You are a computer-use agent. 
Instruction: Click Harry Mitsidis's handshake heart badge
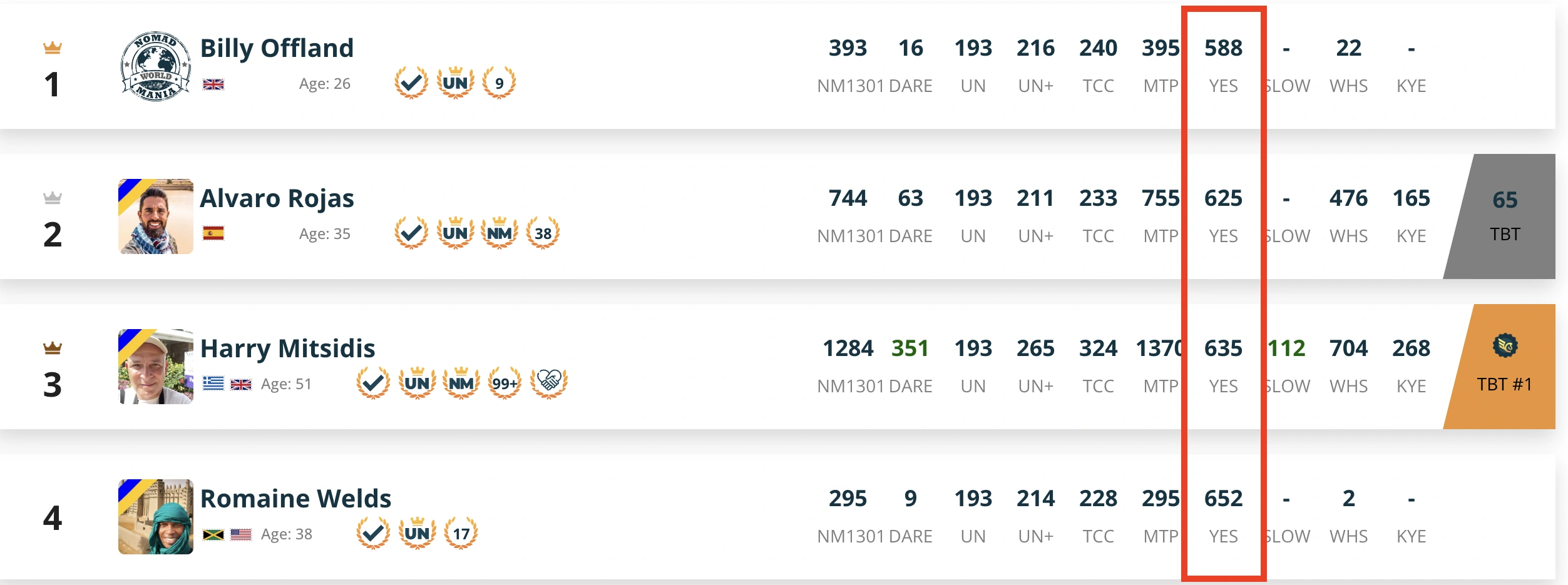[x=549, y=382]
